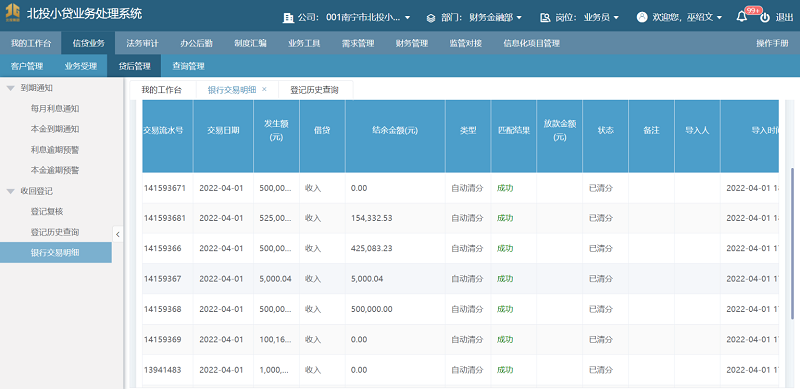800x389 pixels.
Task: Open the 操作手册 link
Action: pyautogui.click(x=772, y=43)
